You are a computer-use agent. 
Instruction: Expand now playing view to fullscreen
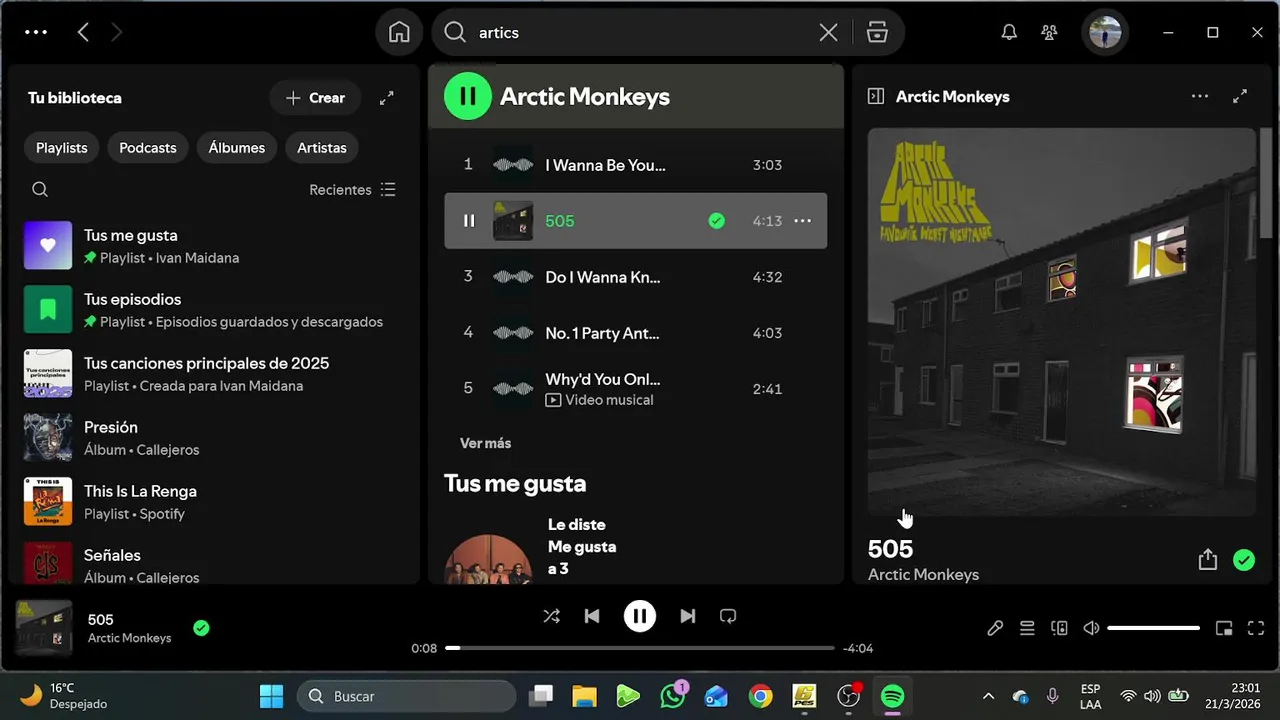(x=1240, y=97)
